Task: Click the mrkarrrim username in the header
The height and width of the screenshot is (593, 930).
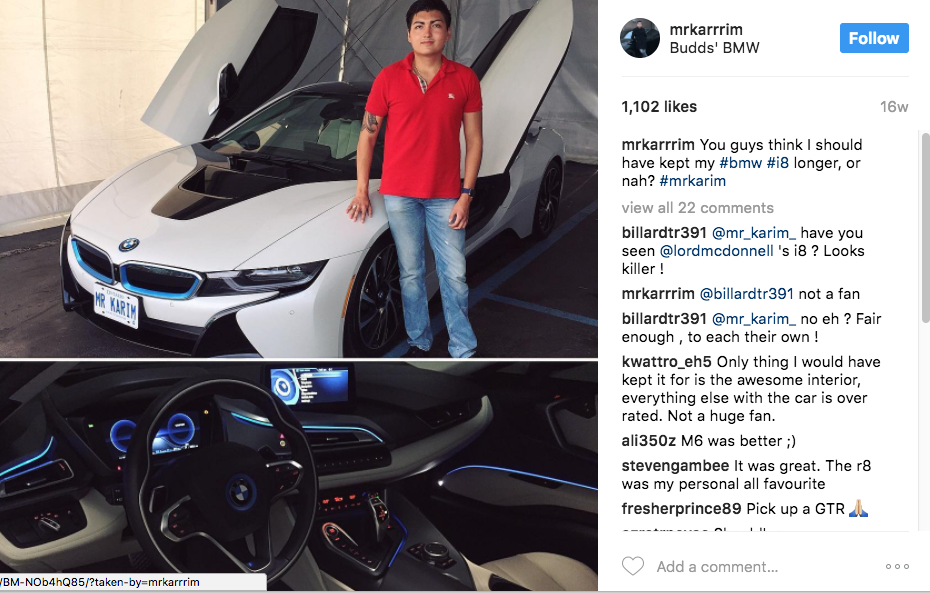Action: coord(706,29)
